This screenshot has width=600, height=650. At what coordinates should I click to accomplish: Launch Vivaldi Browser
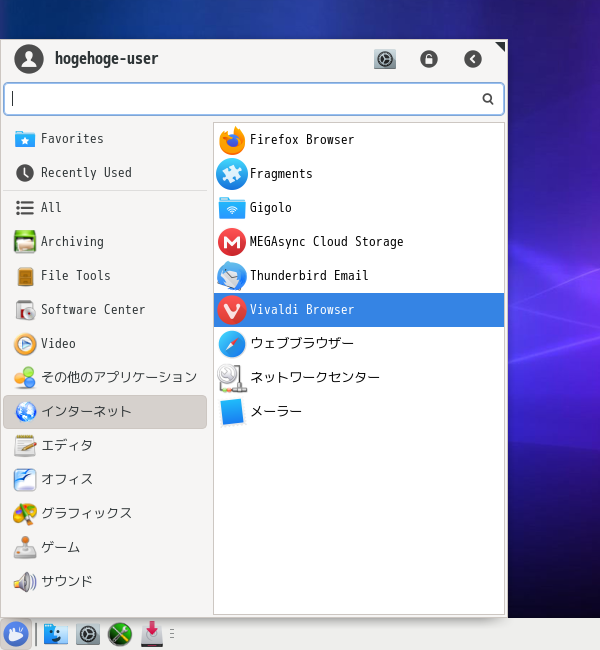(359, 310)
